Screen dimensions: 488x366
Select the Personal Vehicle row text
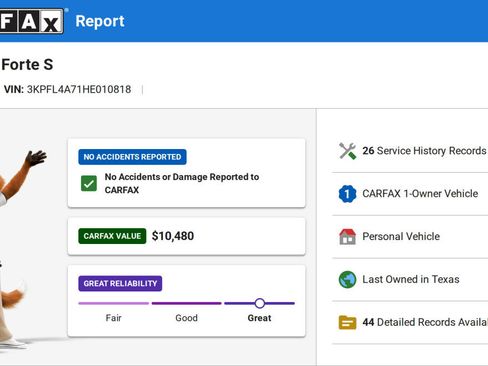(x=401, y=236)
